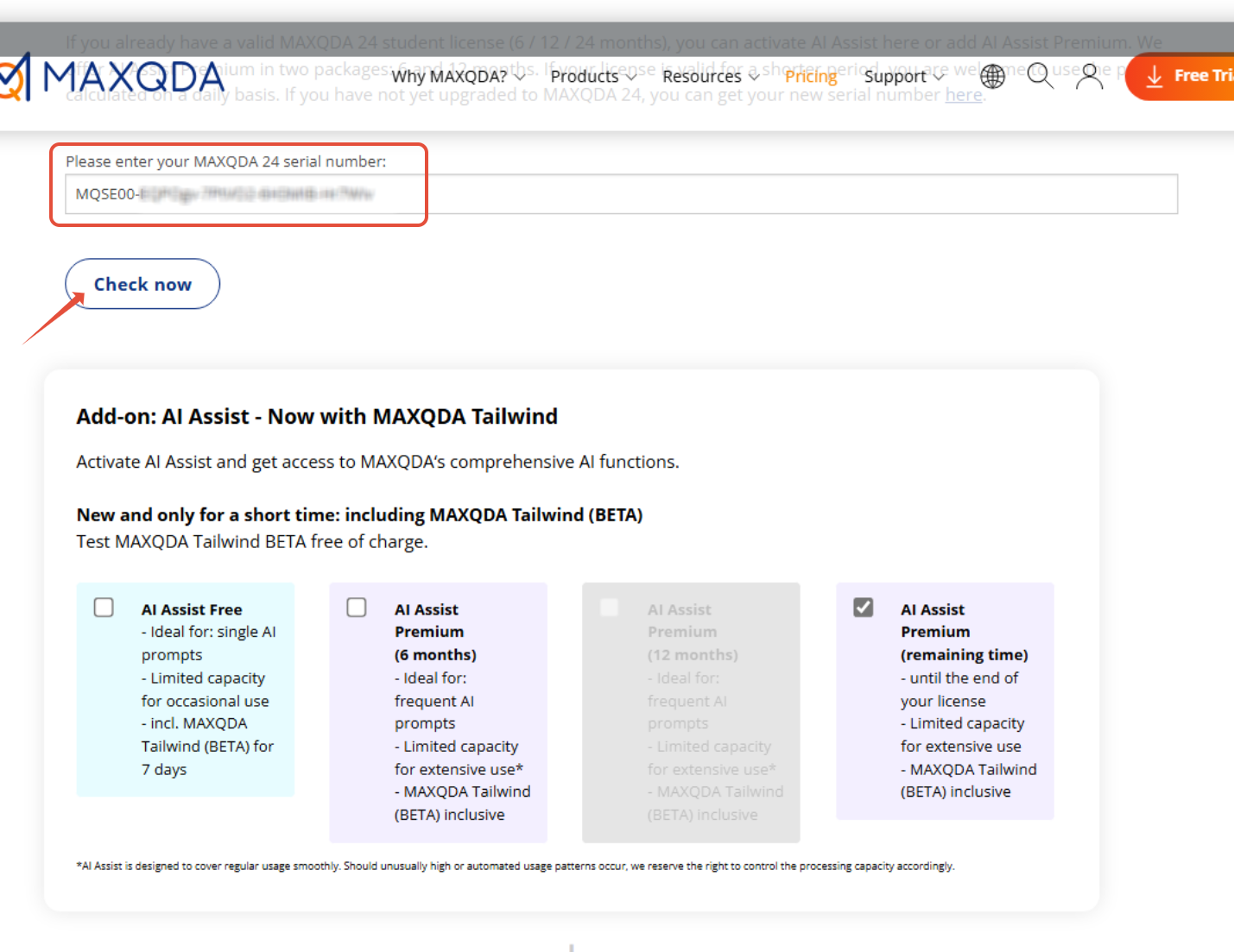Open the language selector globe icon
This screenshot has width=1234, height=952.
pos(993,77)
